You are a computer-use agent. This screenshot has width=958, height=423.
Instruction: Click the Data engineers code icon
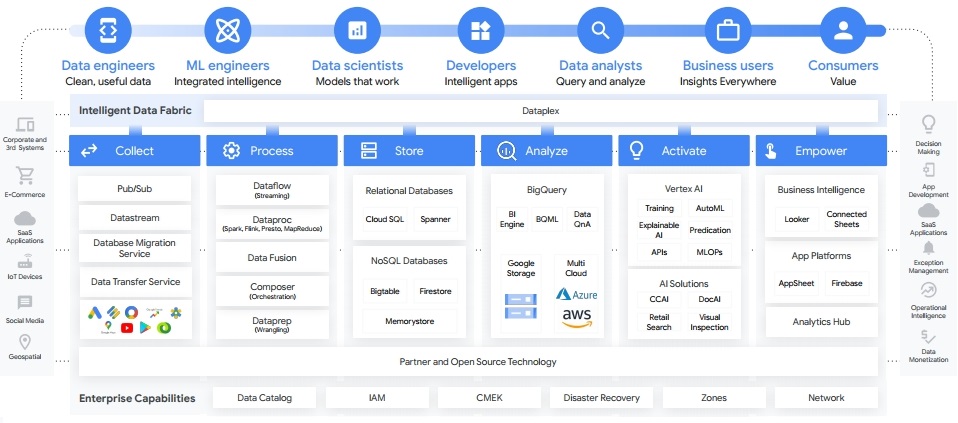tap(107, 30)
